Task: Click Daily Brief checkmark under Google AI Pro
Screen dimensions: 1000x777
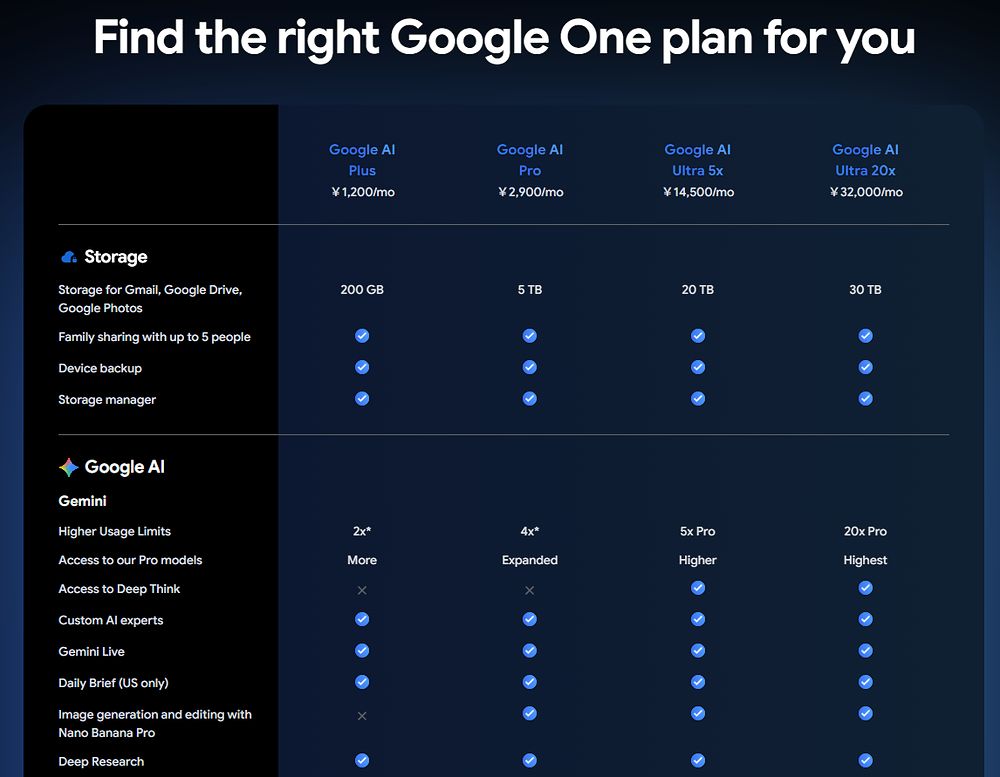Action: click(x=529, y=681)
